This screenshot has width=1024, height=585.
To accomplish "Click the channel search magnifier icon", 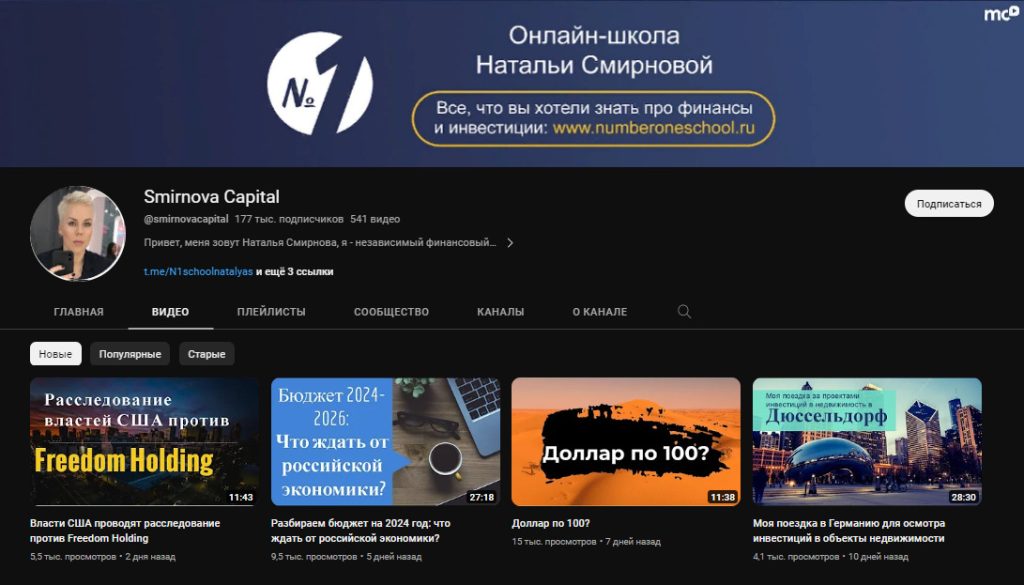I will pyautogui.click(x=684, y=311).
